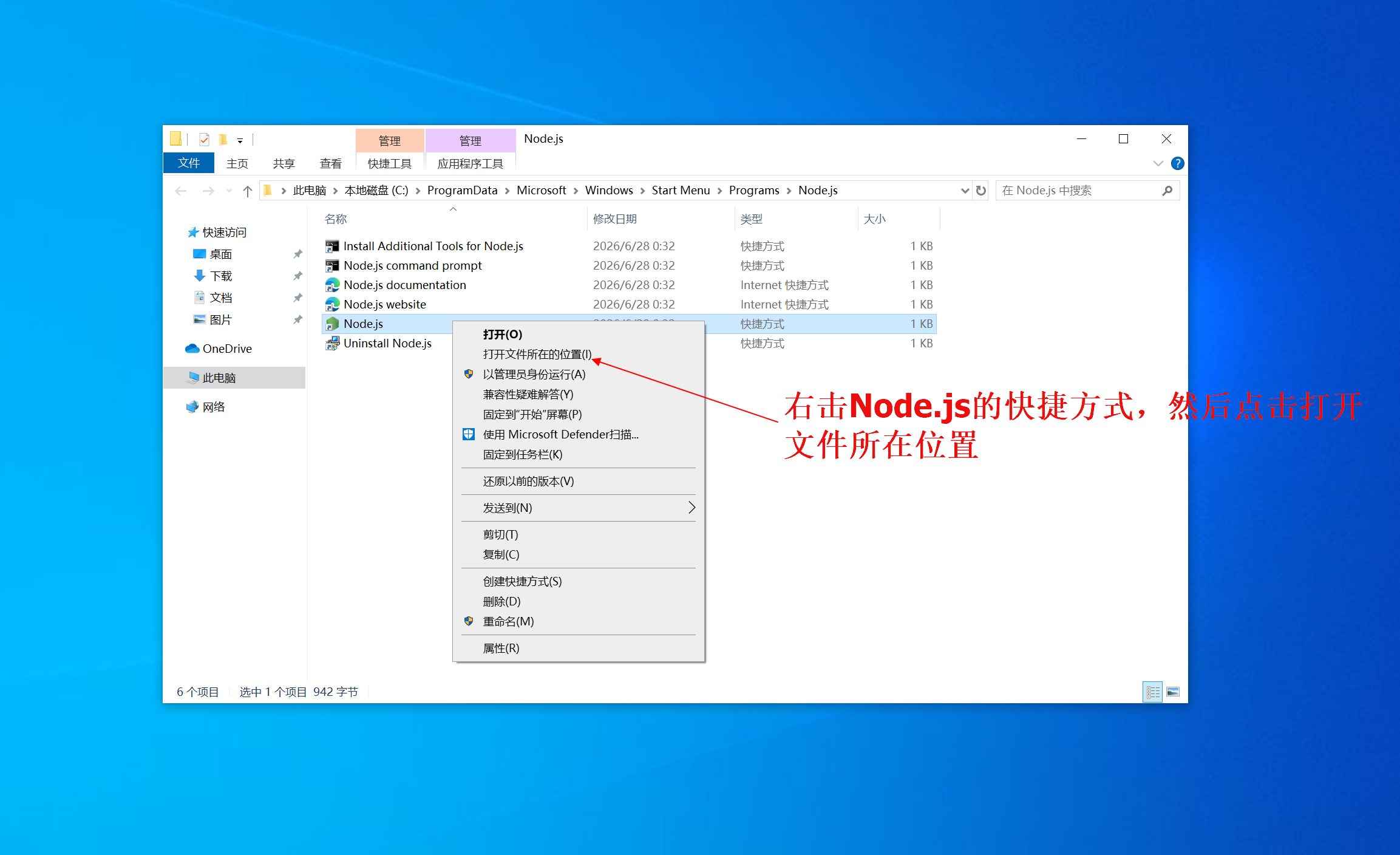Open the 应用程序工具 ribbon tab
The height and width of the screenshot is (855, 1400).
pos(471,163)
